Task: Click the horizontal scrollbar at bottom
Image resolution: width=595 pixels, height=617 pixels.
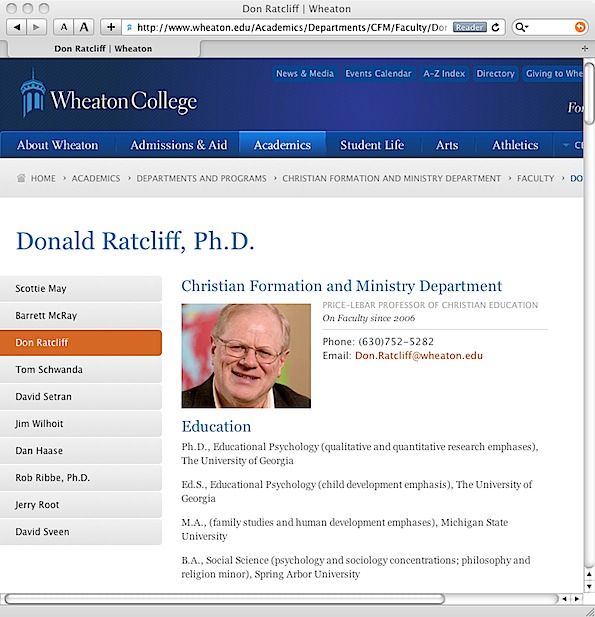Action: click(x=224, y=599)
